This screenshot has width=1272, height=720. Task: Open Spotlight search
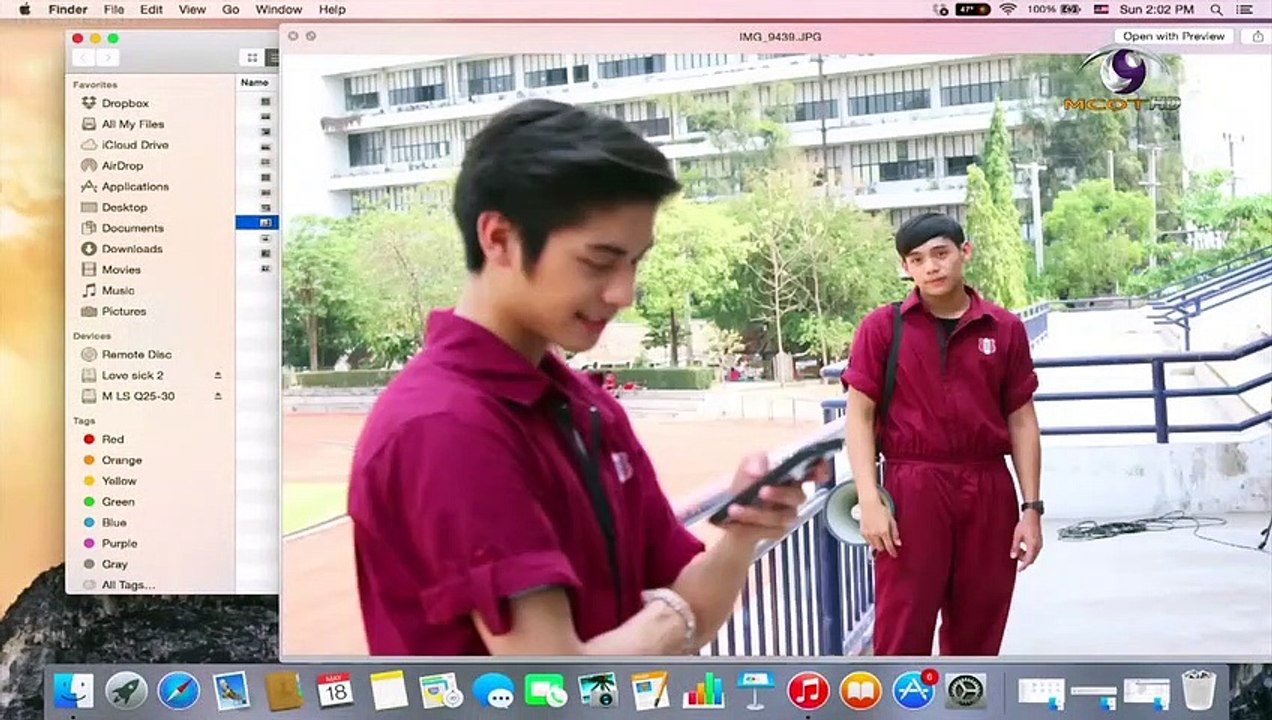(x=1216, y=9)
